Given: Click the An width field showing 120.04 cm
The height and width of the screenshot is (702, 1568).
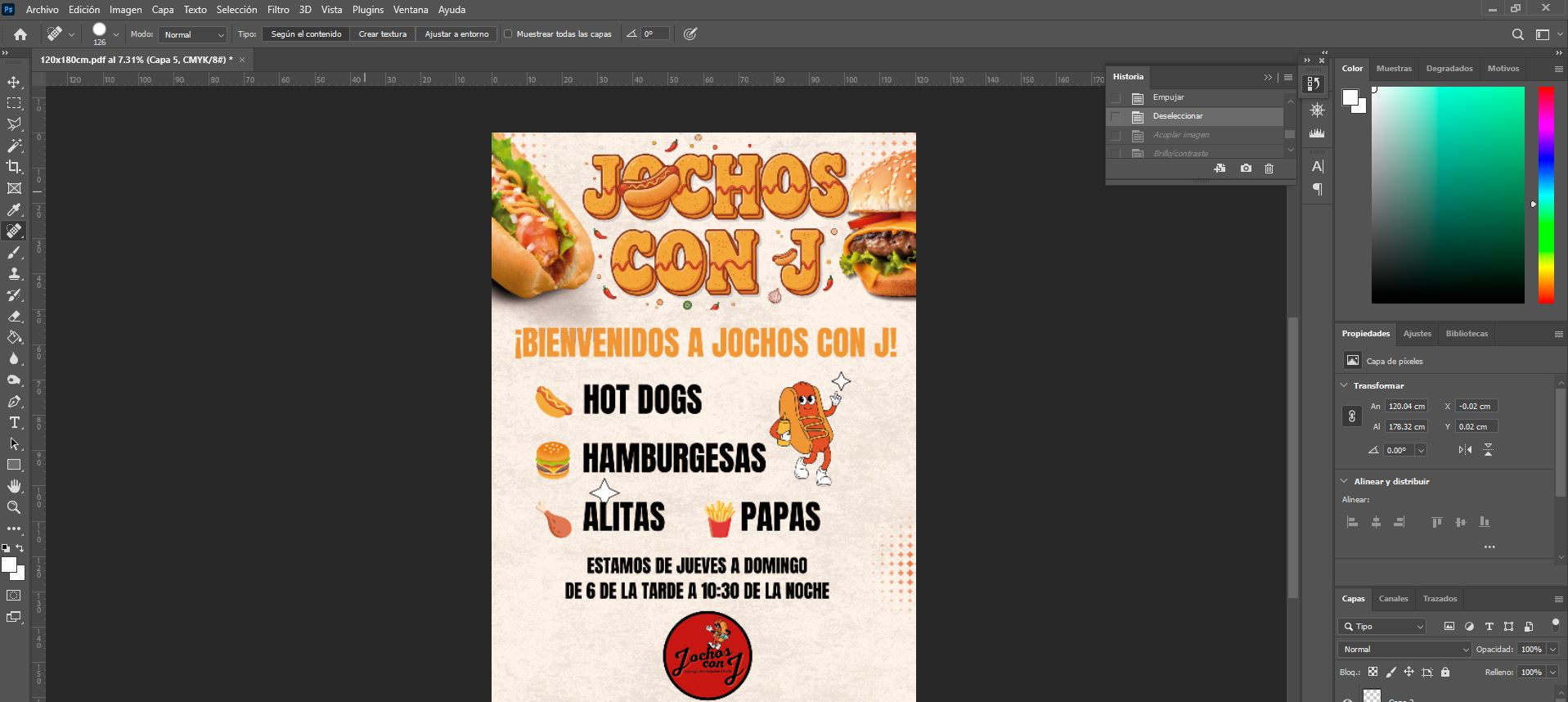Looking at the screenshot, I should (x=1407, y=406).
